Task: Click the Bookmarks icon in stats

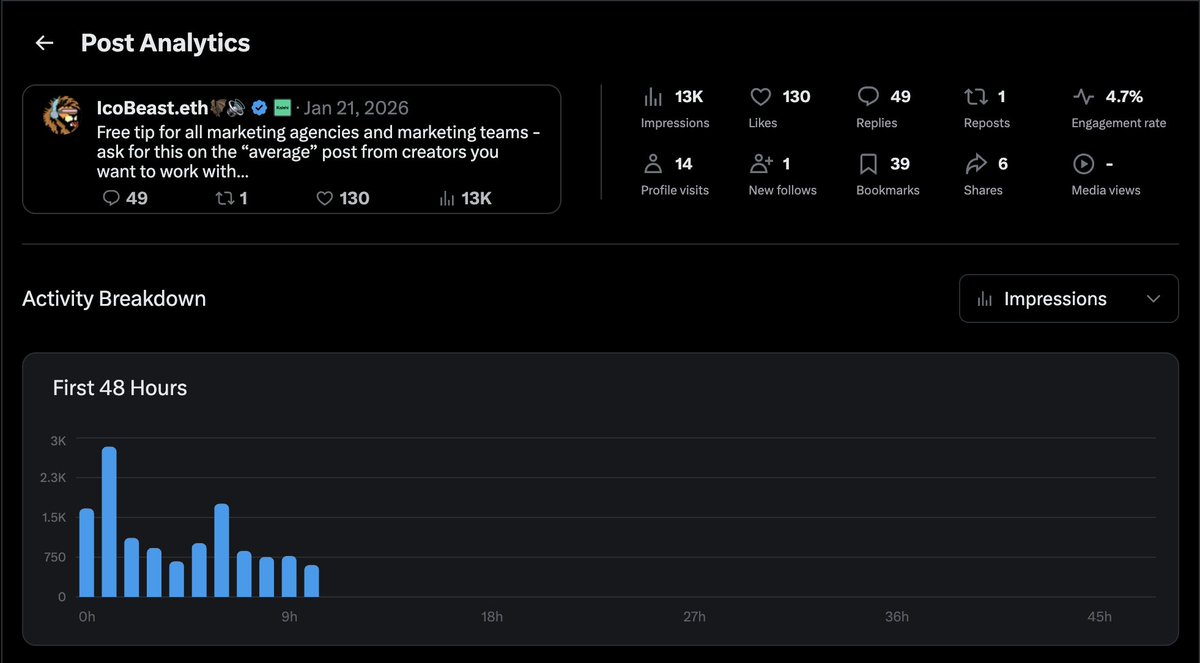Action: point(868,164)
